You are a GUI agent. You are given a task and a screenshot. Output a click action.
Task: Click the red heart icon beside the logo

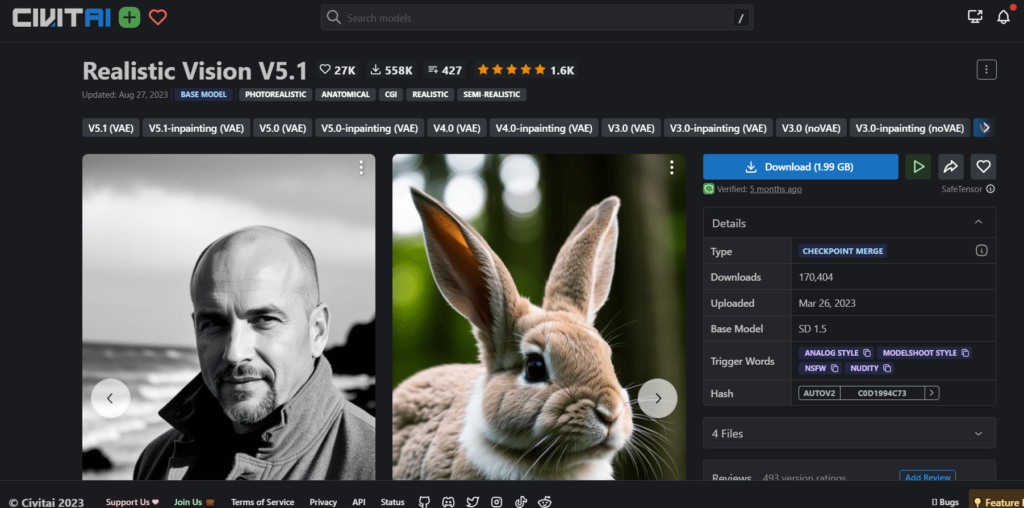[157, 17]
